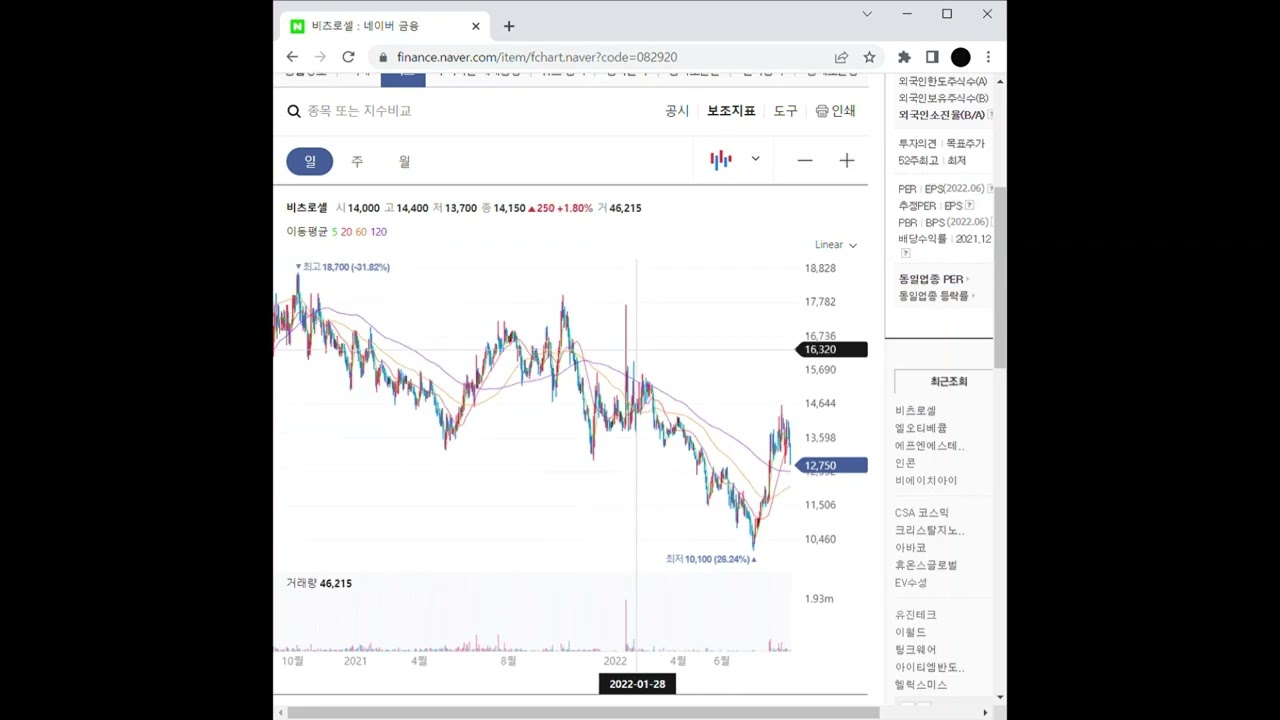Viewport: 1280px width, 720px height.
Task: Close the 비츠로셀 browser tab
Action: coord(476,26)
